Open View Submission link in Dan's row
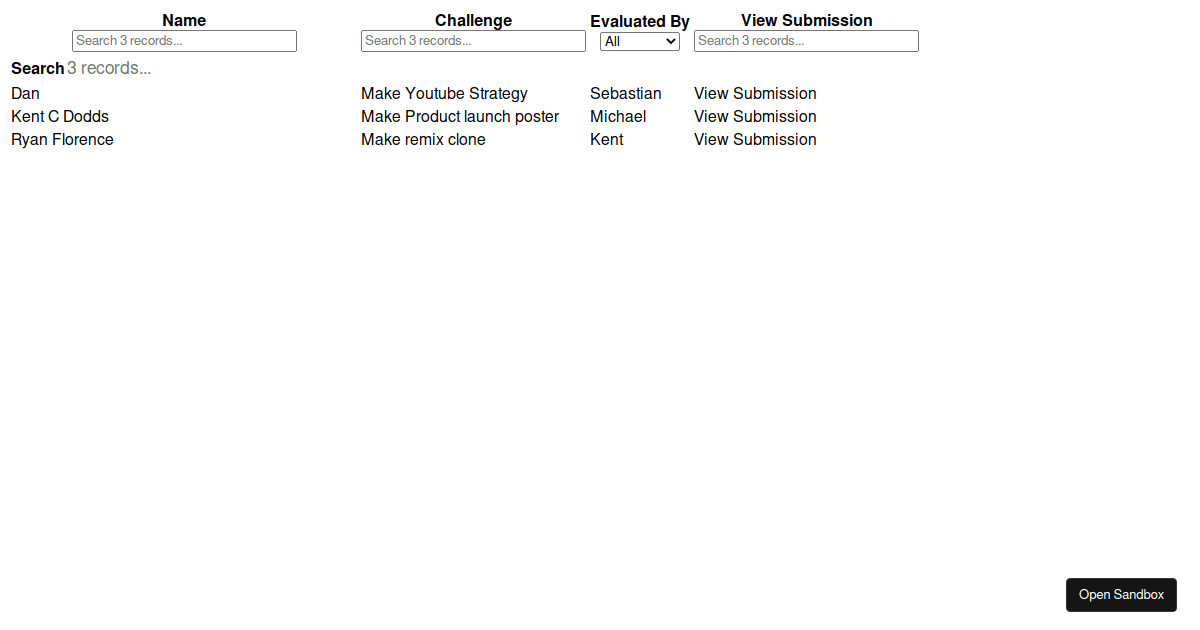The height and width of the screenshot is (630, 1200). tap(755, 94)
